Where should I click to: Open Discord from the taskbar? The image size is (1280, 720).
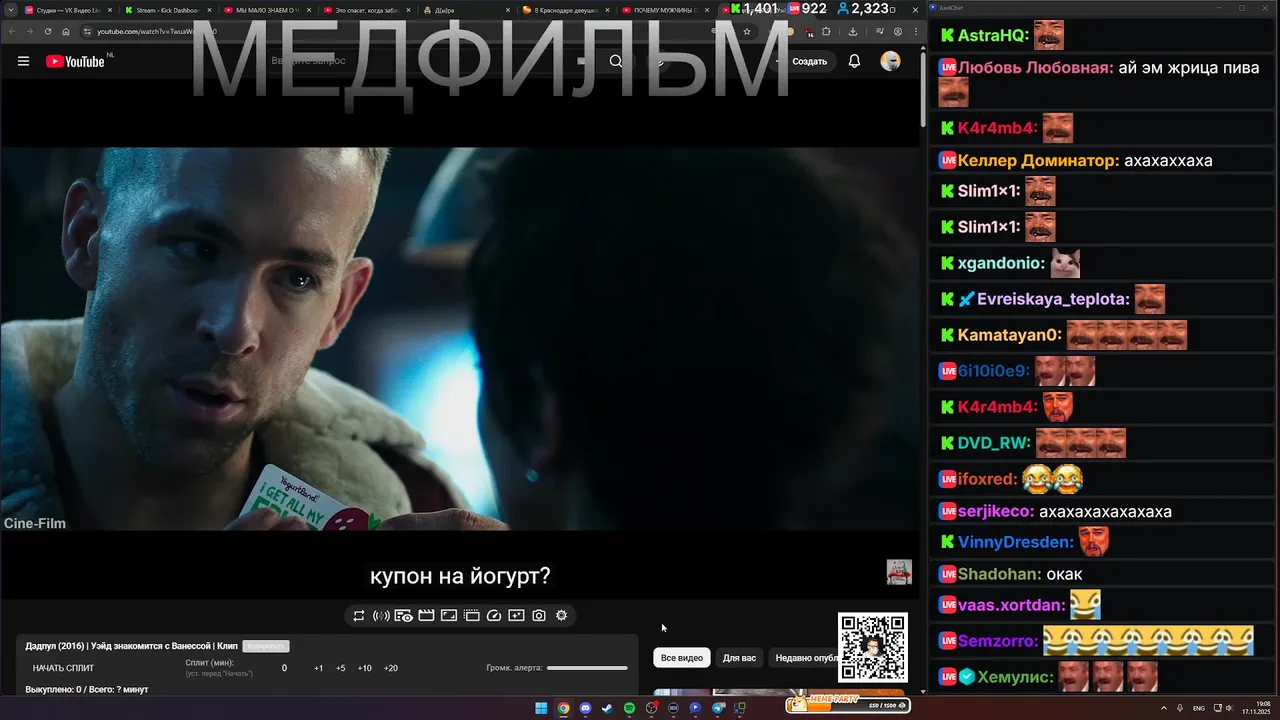585,708
